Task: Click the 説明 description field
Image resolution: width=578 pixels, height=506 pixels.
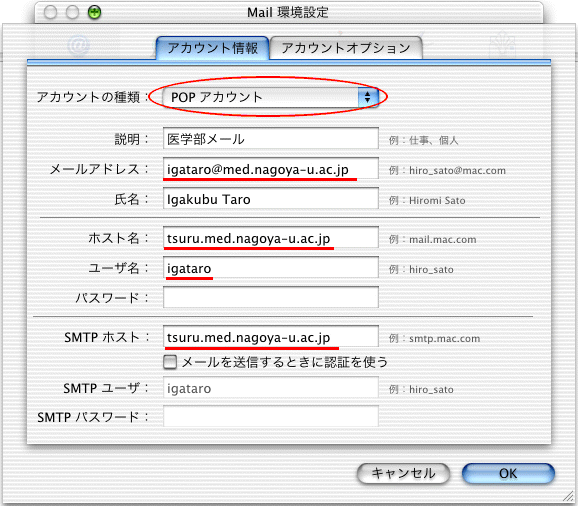Action: coord(271,138)
